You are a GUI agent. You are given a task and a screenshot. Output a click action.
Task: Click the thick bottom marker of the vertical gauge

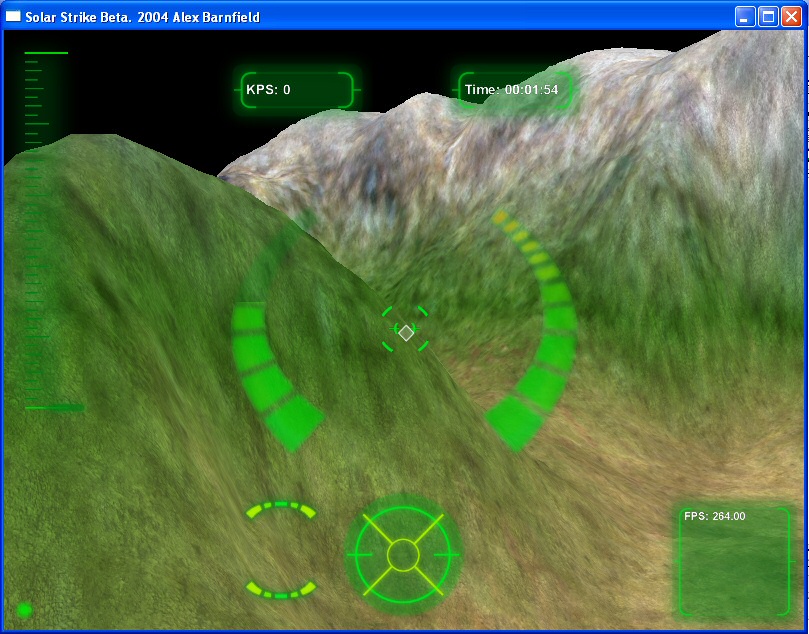coord(55,407)
